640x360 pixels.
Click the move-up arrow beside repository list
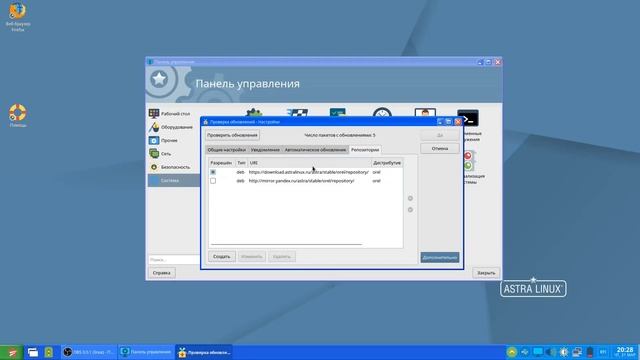(x=410, y=198)
